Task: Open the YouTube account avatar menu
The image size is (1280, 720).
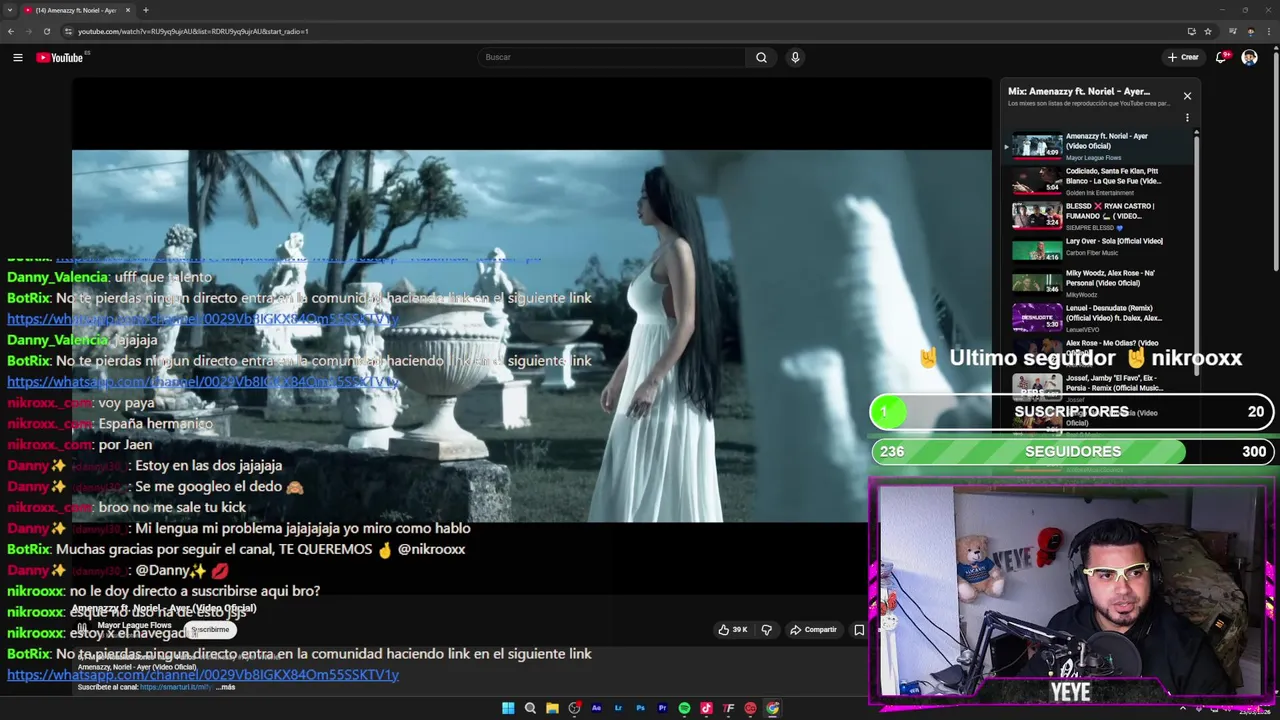Action: coord(1249,57)
